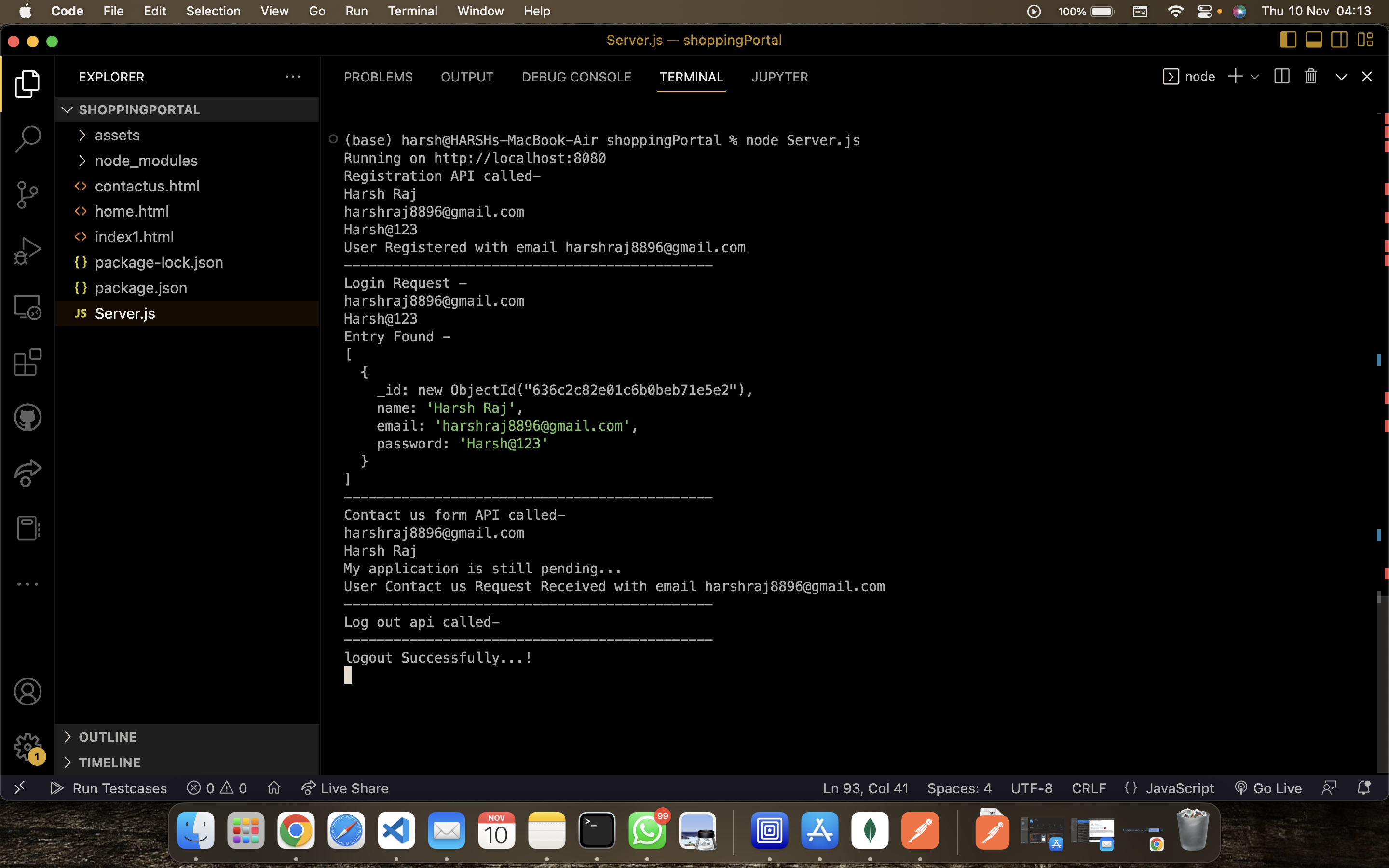
Task: Switch to the PROBLEMS tab
Action: click(x=378, y=77)
